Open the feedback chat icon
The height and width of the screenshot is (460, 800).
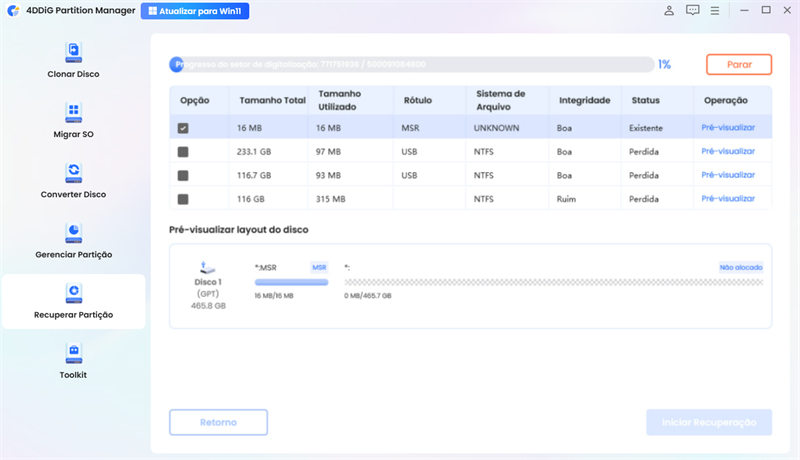(693, 11)
